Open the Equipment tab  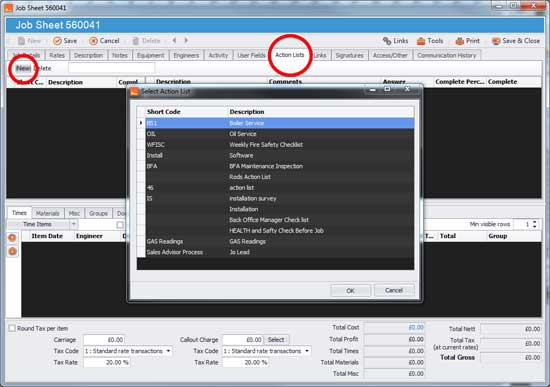(150, 55)
